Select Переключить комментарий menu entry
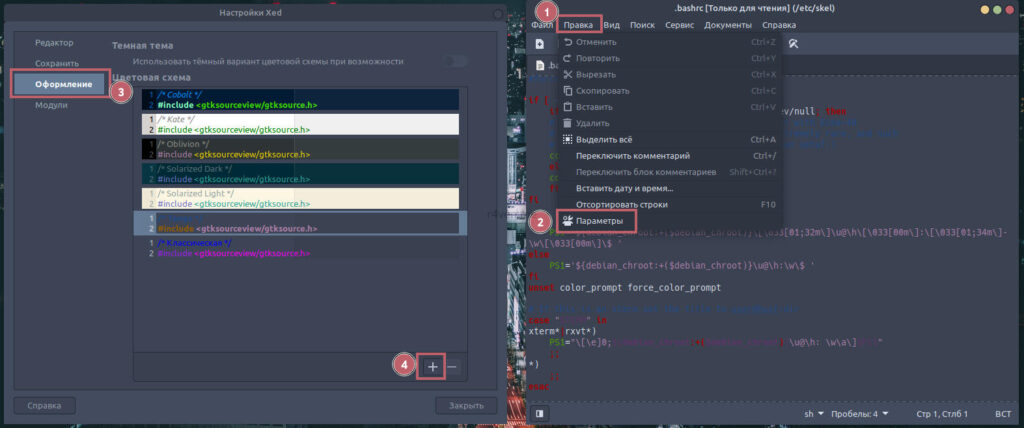Screen dimensions: 1024x428 632,156
